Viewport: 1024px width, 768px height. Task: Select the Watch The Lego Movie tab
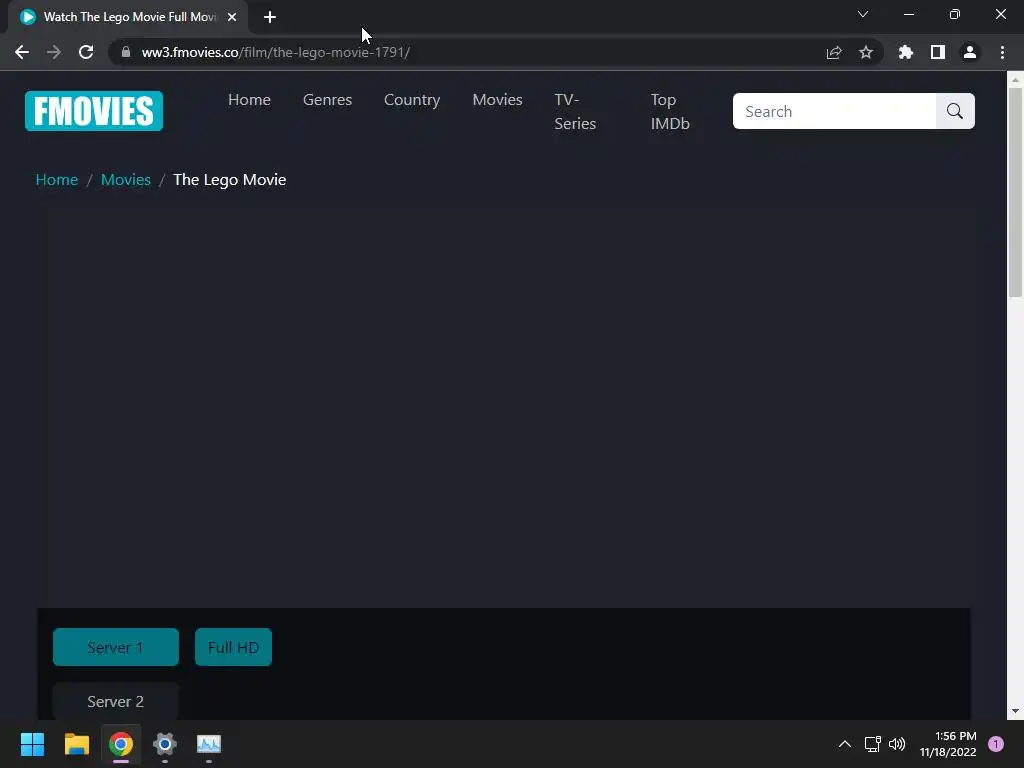point(129,17)
